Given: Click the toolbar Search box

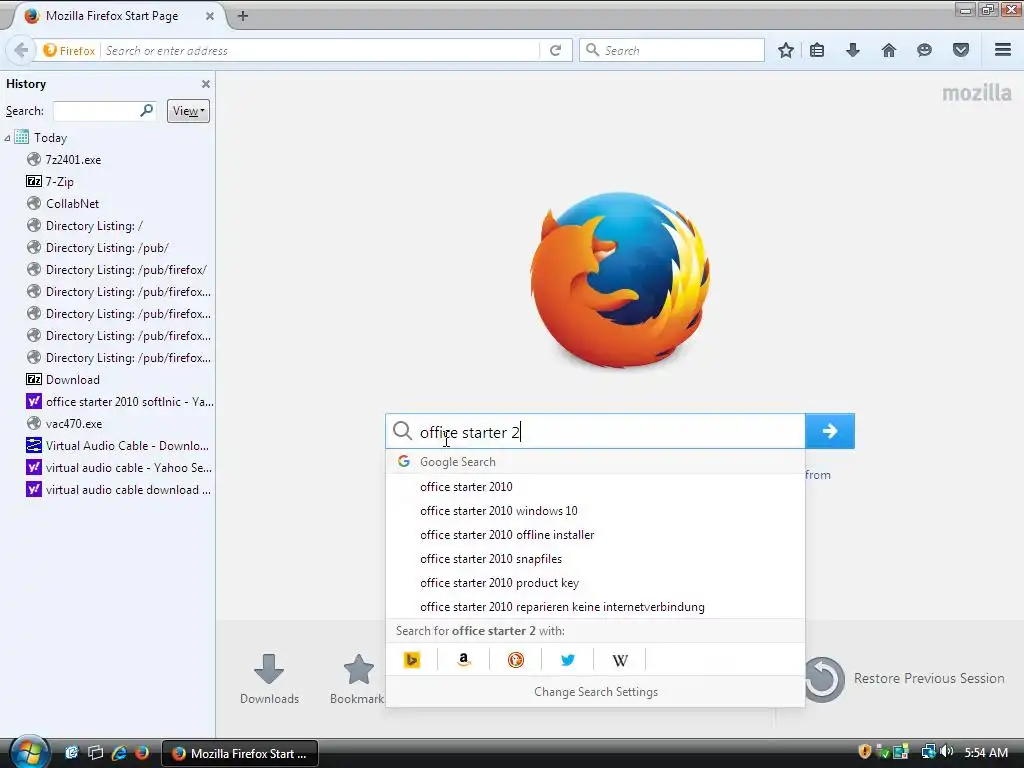Looking at the screenshot, I should (672, 50).
